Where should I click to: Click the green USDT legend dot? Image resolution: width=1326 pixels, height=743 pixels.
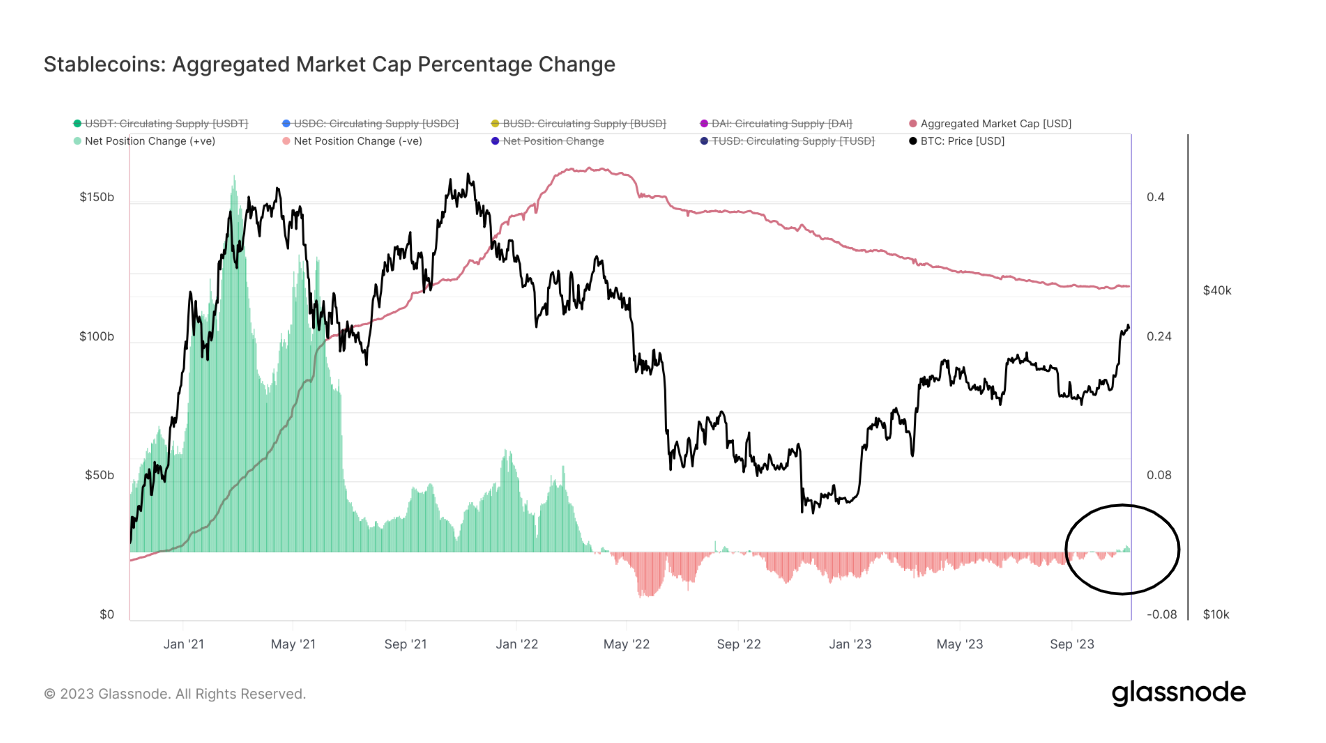pos(77,124)
